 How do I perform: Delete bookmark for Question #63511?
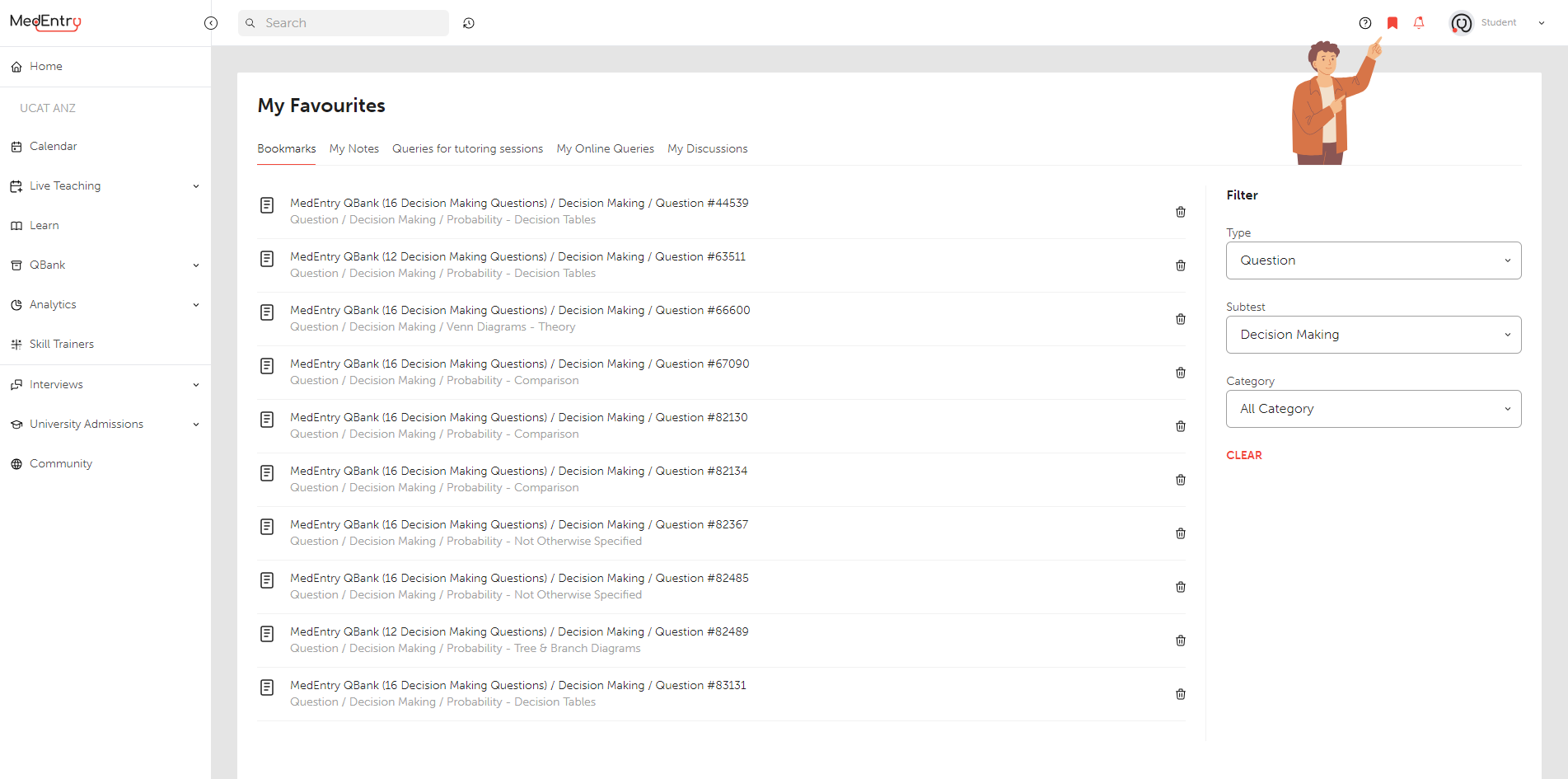pyautogui.click(x=1181, y=265)
